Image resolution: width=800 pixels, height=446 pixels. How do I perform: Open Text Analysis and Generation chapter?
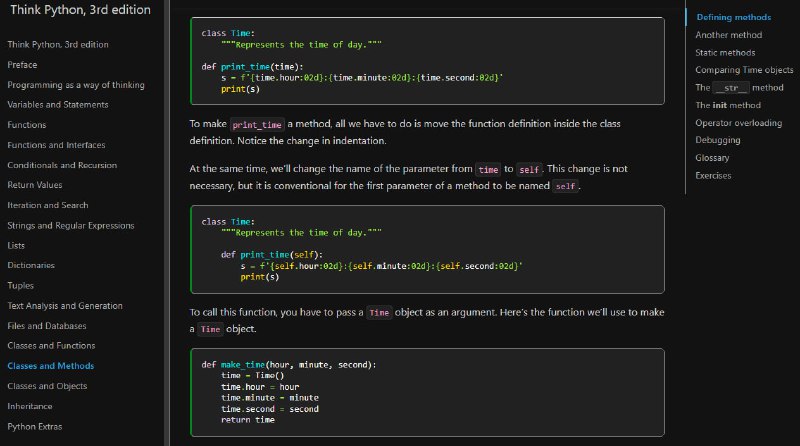pyautogui.click(x=65, y=306)
